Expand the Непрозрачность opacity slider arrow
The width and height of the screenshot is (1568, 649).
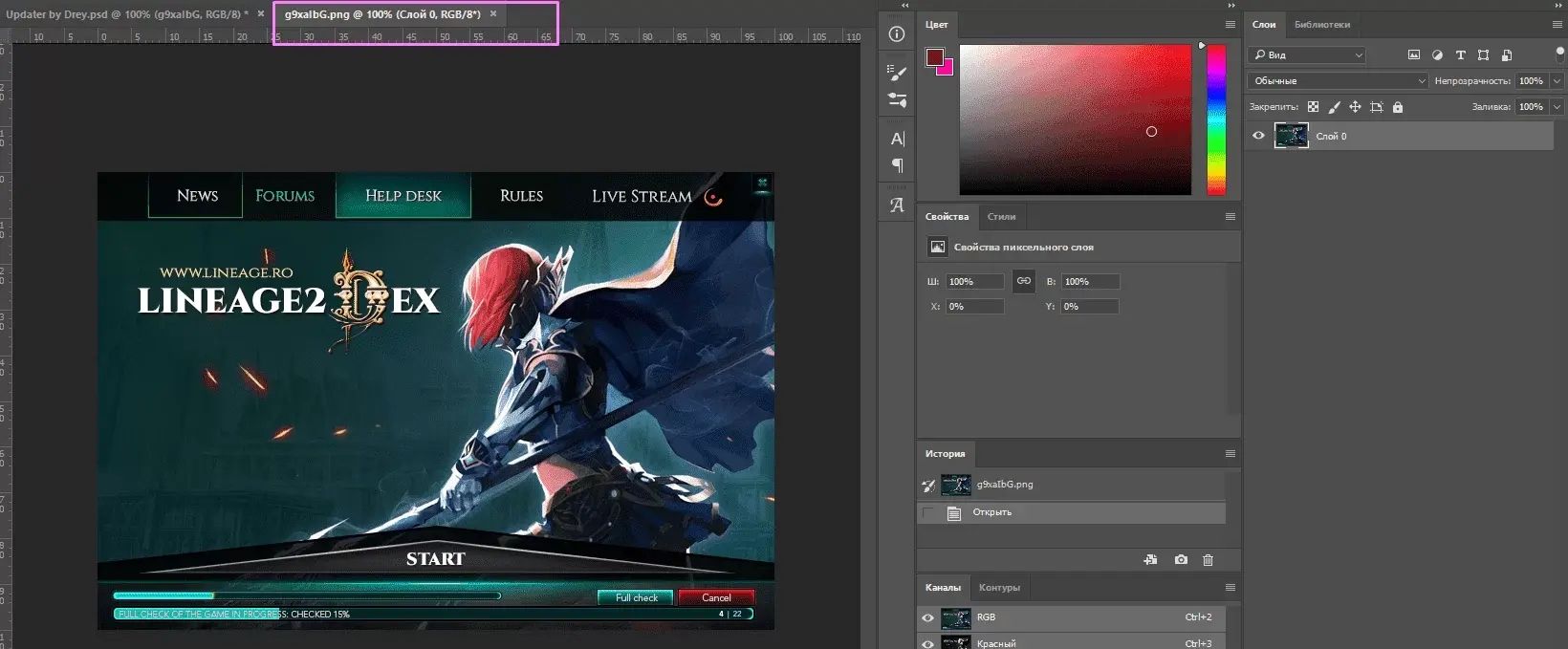(1557, 81)
